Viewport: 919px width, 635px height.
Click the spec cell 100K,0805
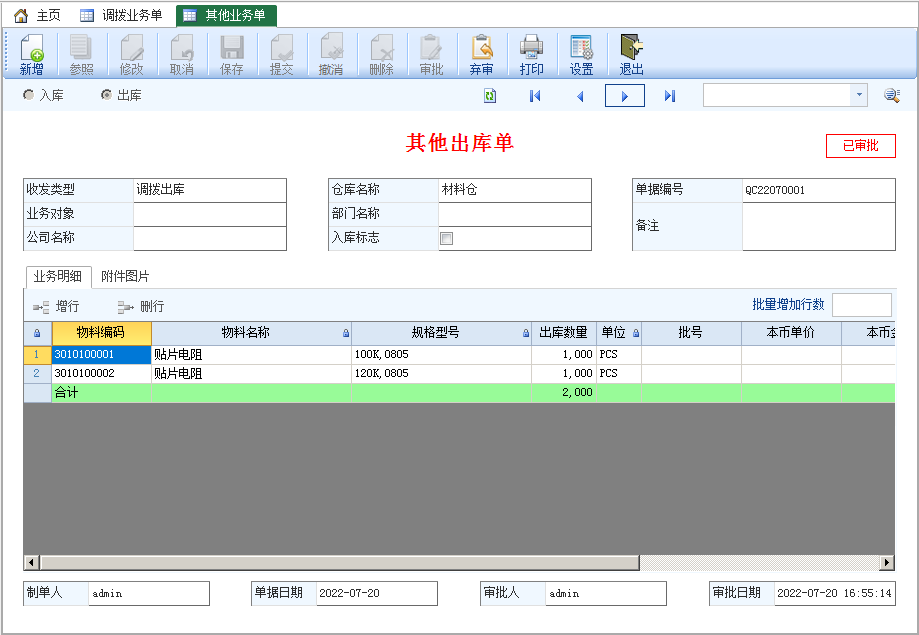tap(441, 355)
